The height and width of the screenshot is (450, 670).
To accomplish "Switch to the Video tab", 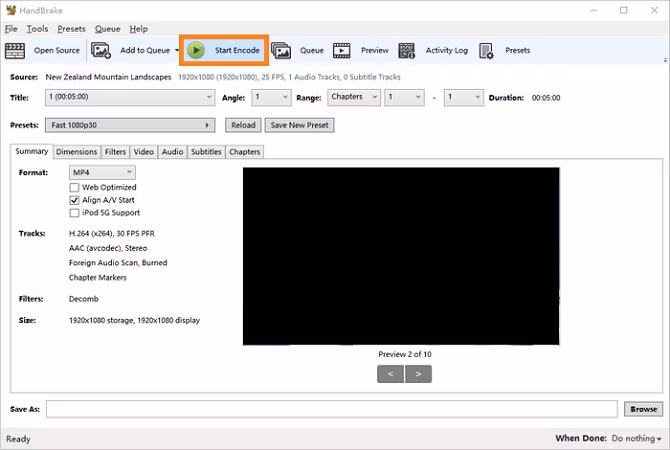I will coord(144,152).
